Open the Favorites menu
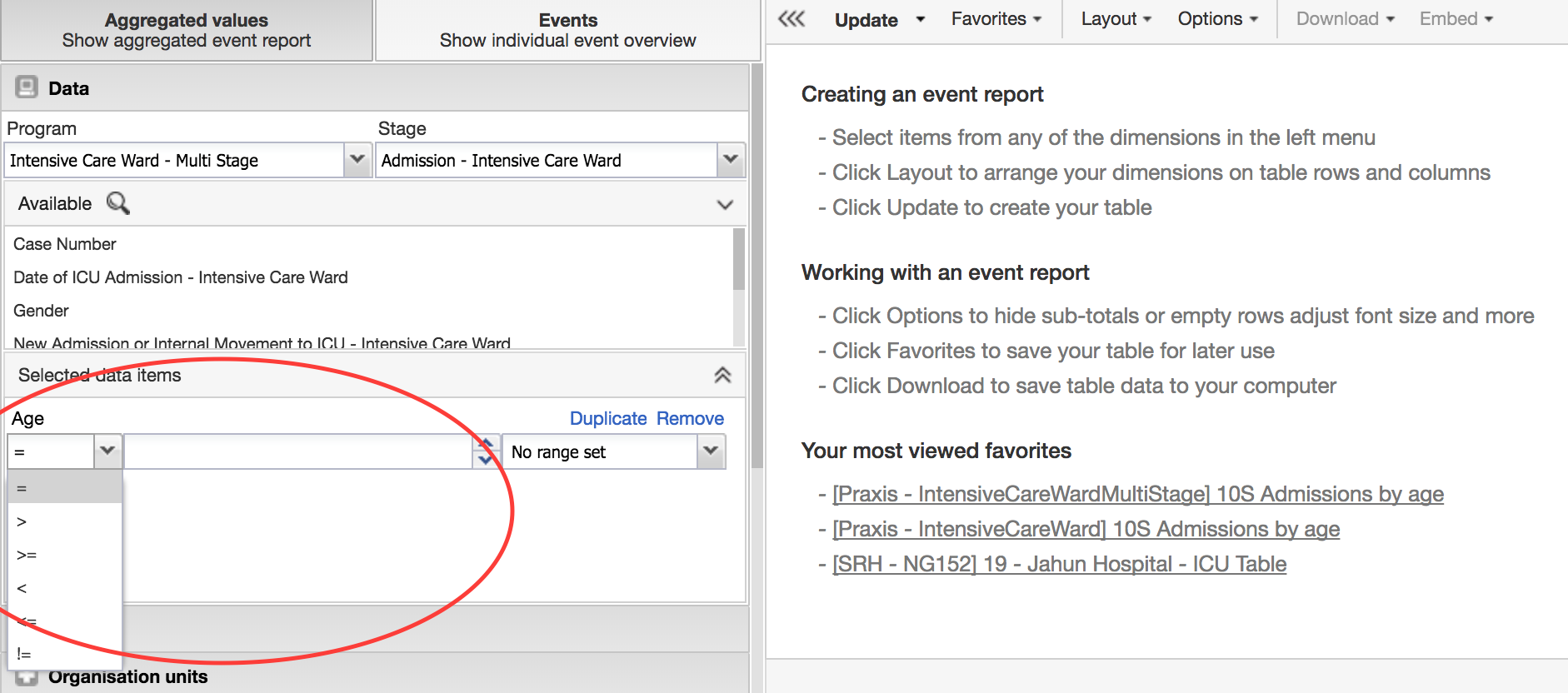Image resolution: width=1568 pixels, height=693 pixels. [x=996, y=19]
